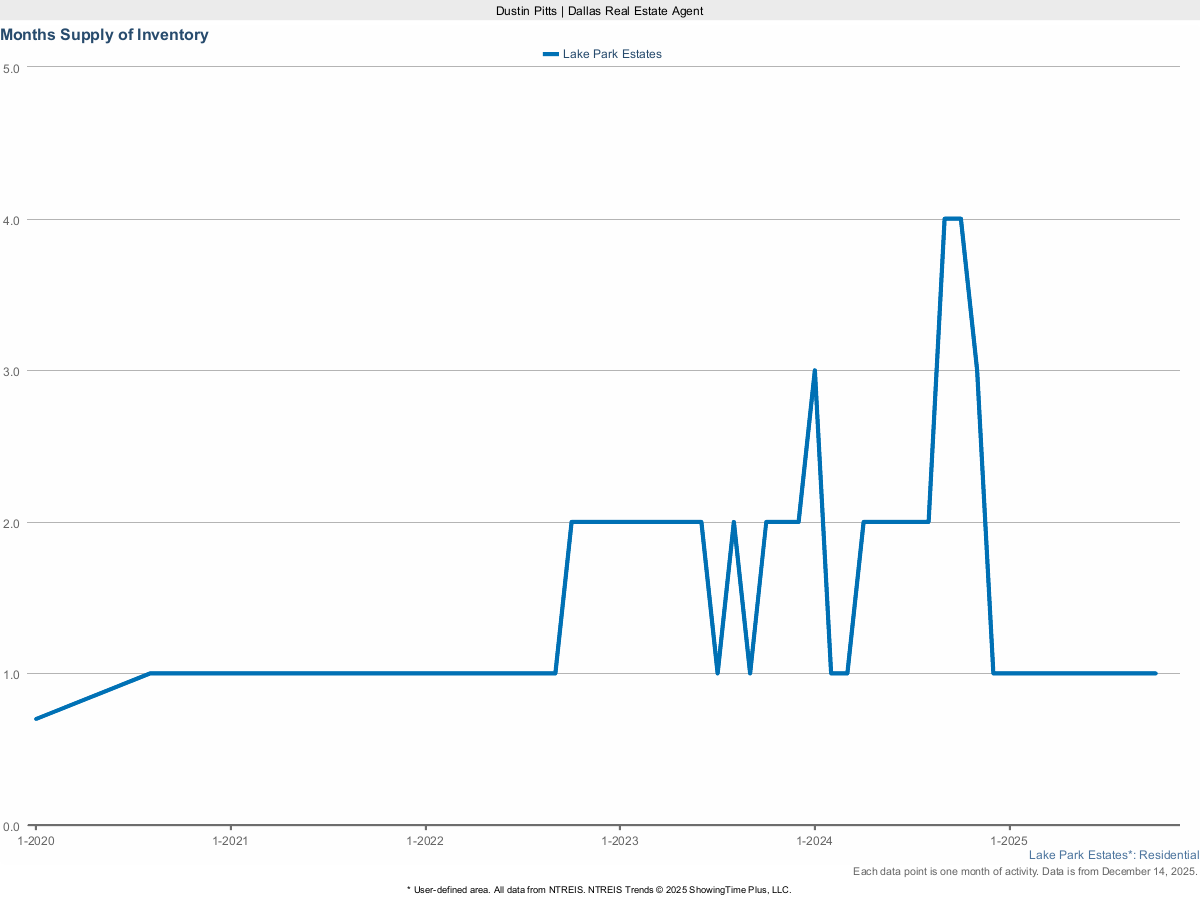Click the blue Lake Park Estates legend swatch
This screenshot has height=900, width=1200.
tap(550, 54)
